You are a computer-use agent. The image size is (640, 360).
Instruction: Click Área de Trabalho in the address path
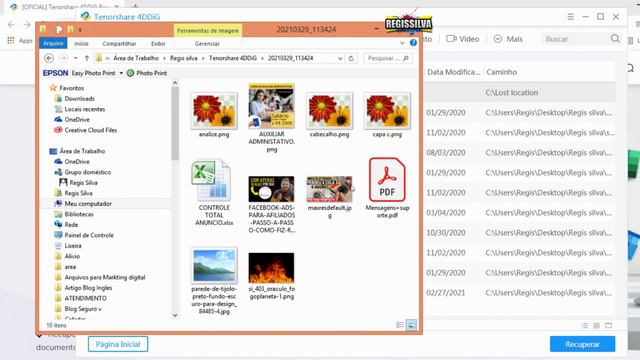pyautogui.click(x=136, y=58)
